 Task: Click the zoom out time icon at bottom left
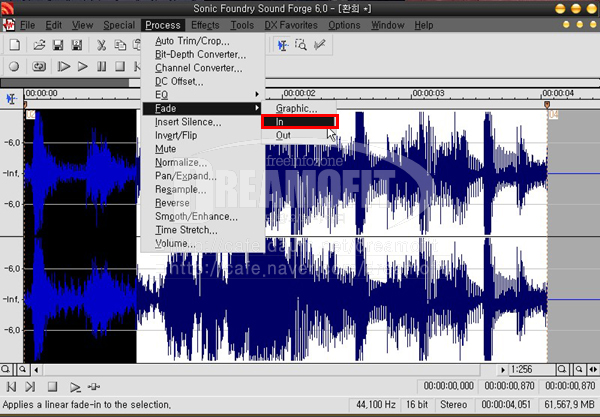(5, 370)
